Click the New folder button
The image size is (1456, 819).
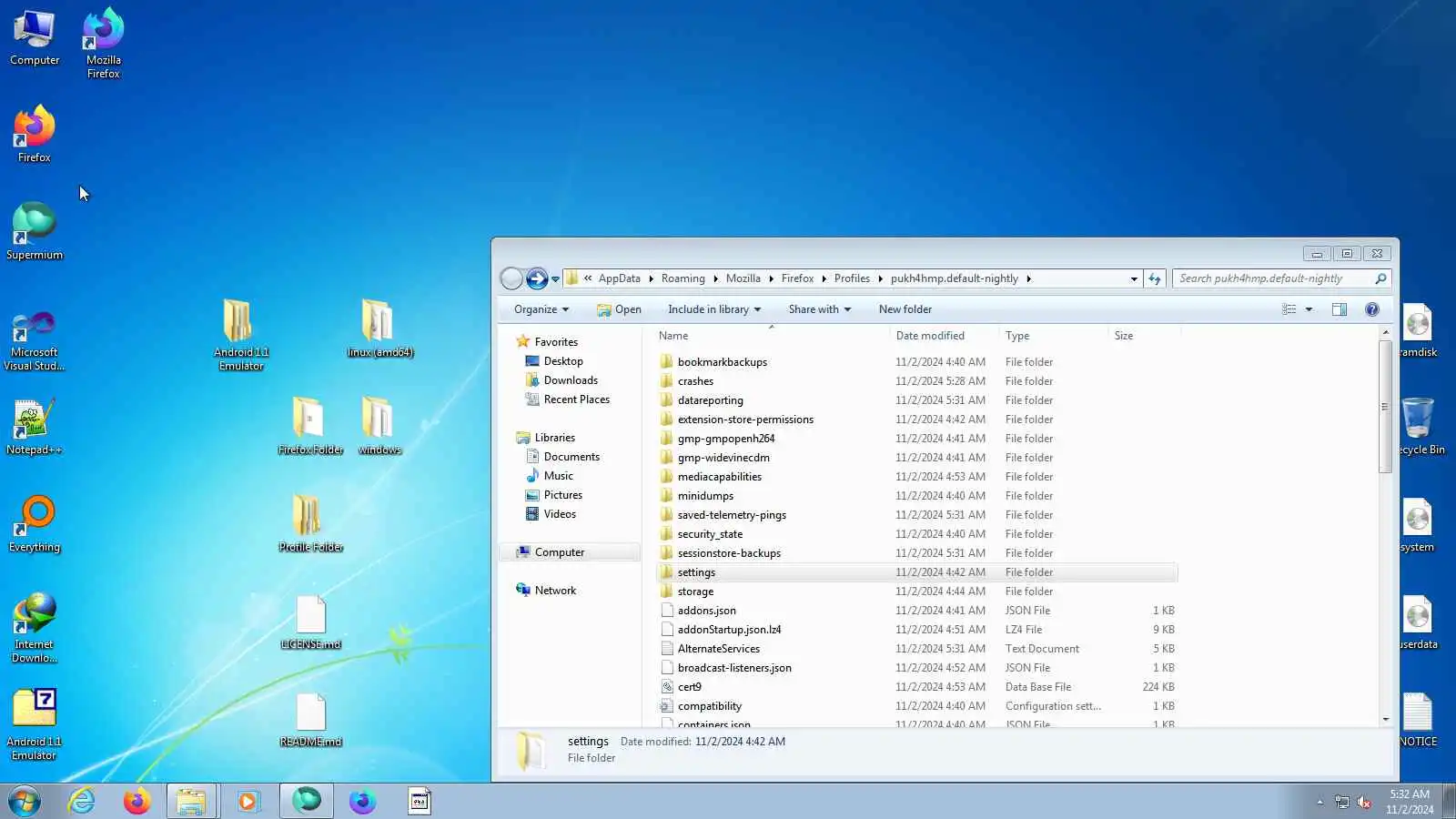pos(905,309)
